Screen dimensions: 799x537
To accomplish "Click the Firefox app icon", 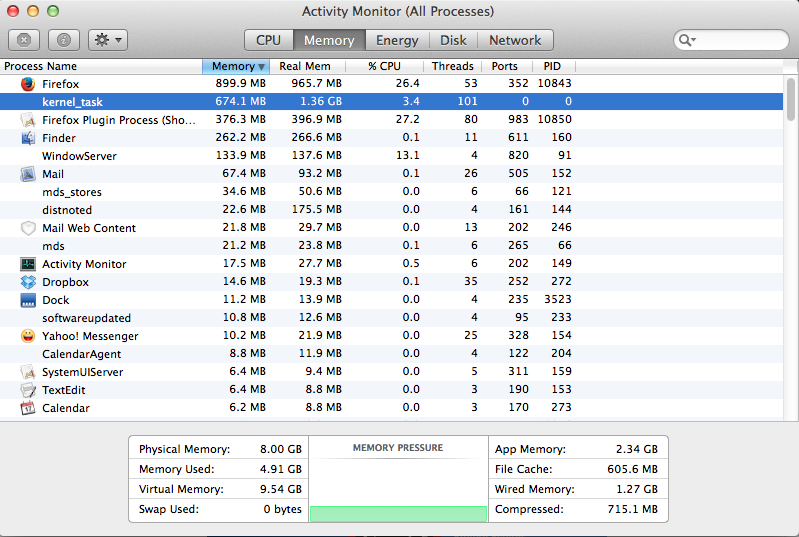I will click(28, 84).
